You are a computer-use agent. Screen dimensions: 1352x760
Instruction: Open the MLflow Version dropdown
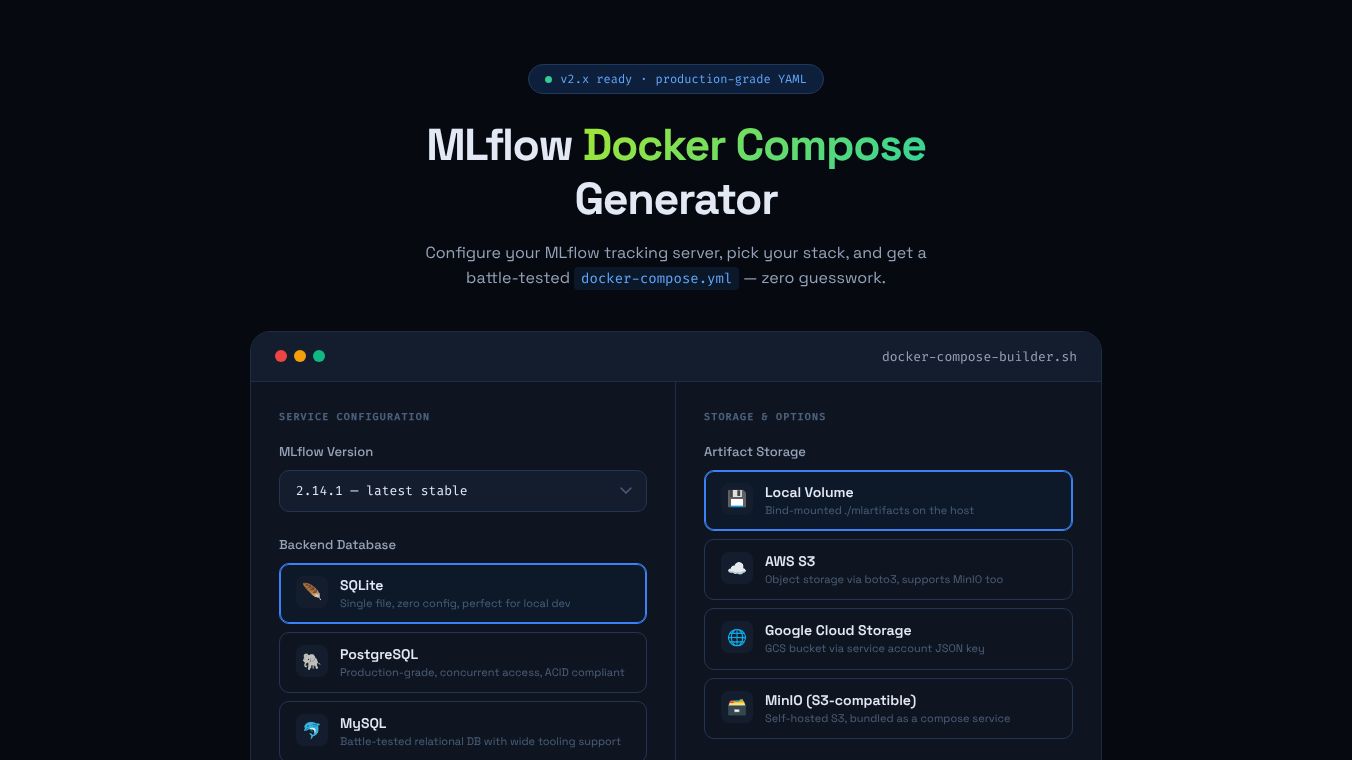click(x=463, y=491)
